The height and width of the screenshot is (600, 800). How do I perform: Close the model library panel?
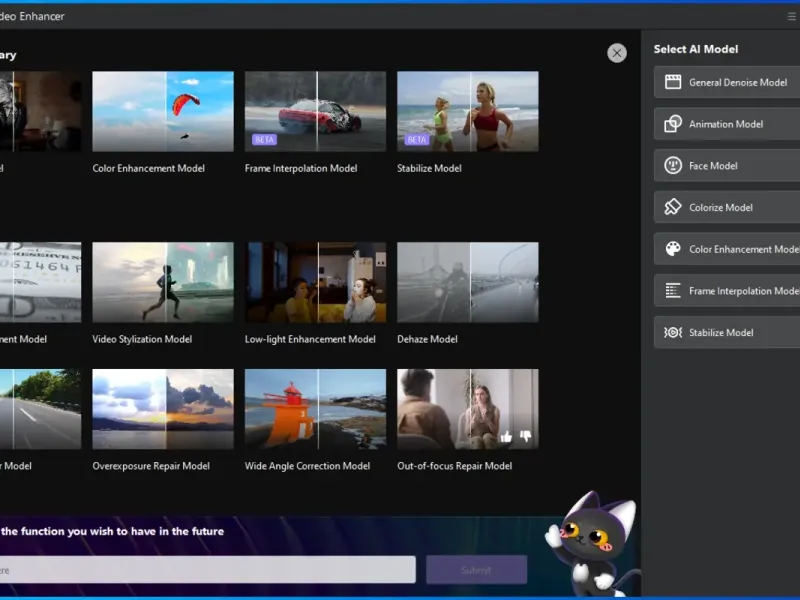pos(617,53)
